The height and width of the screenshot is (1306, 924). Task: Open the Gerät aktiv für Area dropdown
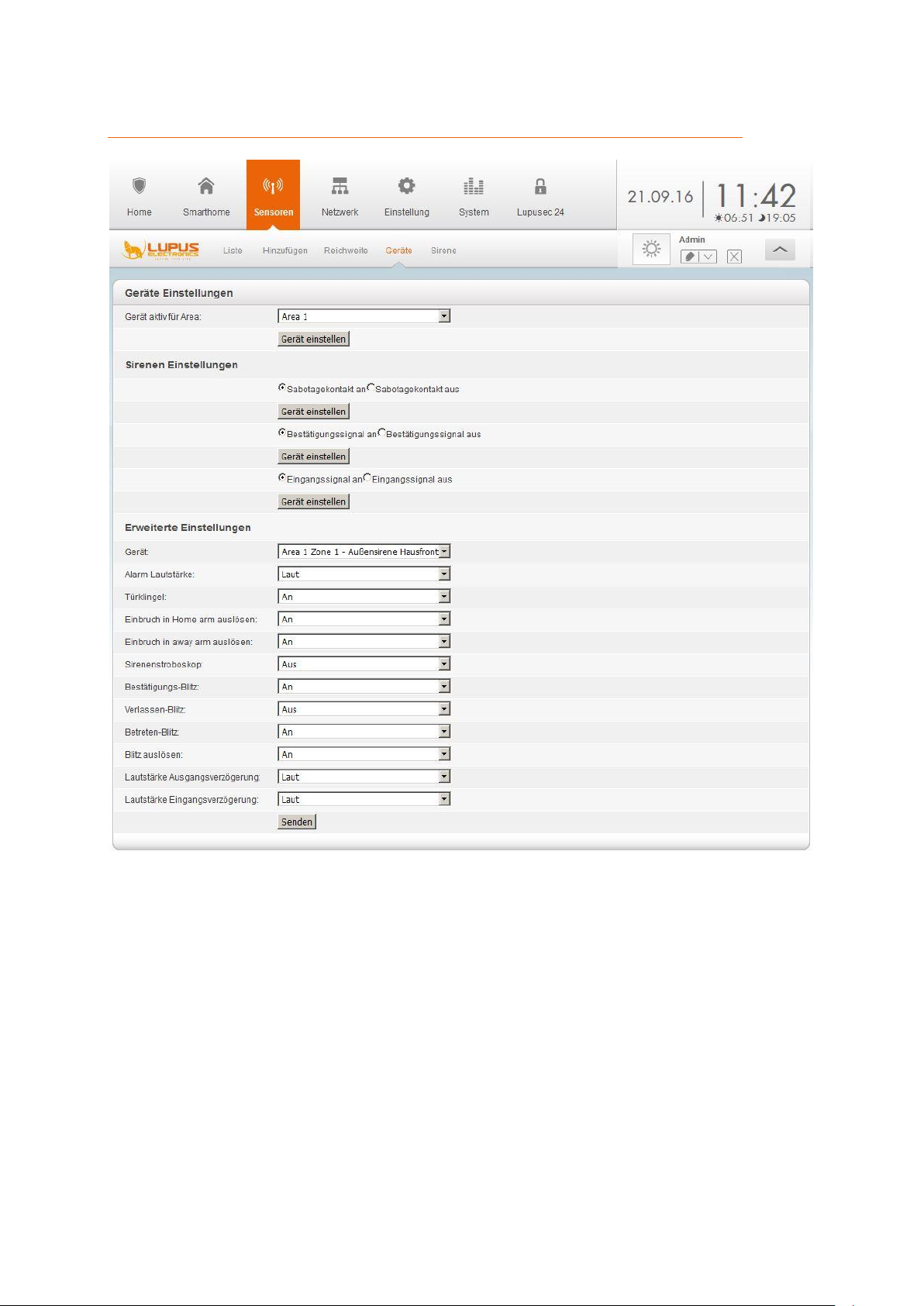coord(364,316)
